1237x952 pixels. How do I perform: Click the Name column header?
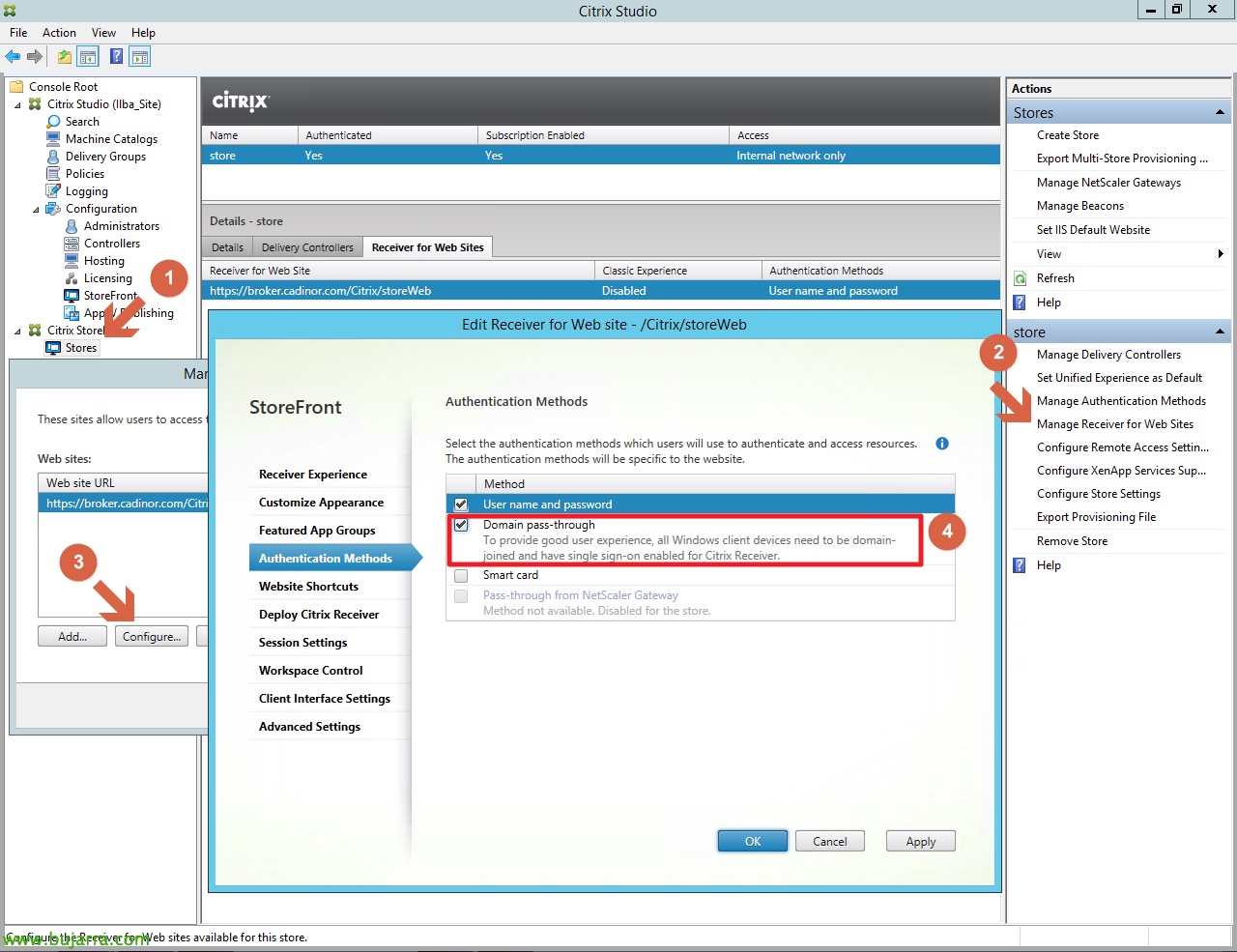249,135
